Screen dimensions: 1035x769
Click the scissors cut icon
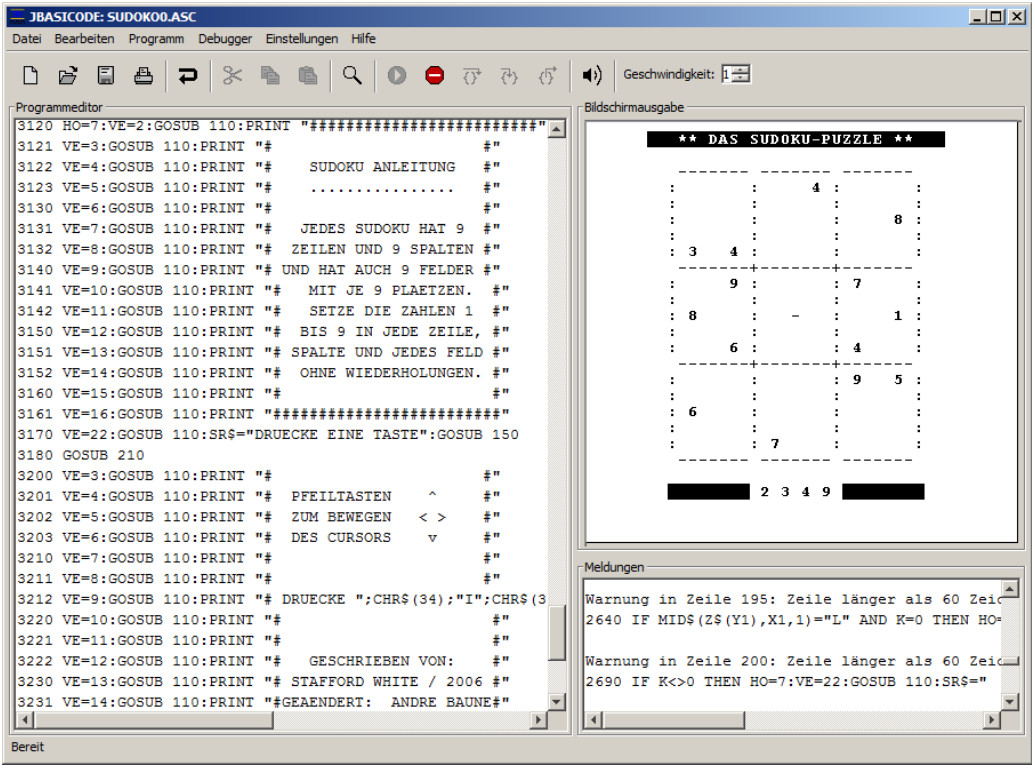coord(232,75)
